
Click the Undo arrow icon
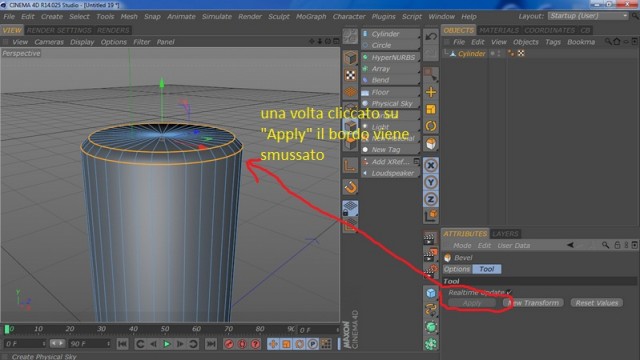[x=431, y=37]
